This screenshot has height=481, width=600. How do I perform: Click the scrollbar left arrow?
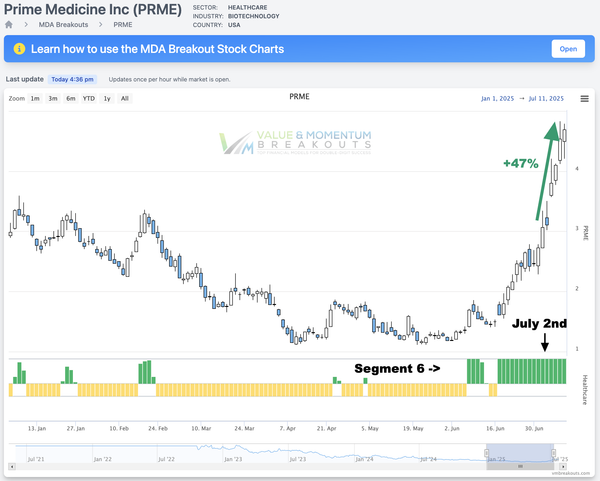(12, 466)
